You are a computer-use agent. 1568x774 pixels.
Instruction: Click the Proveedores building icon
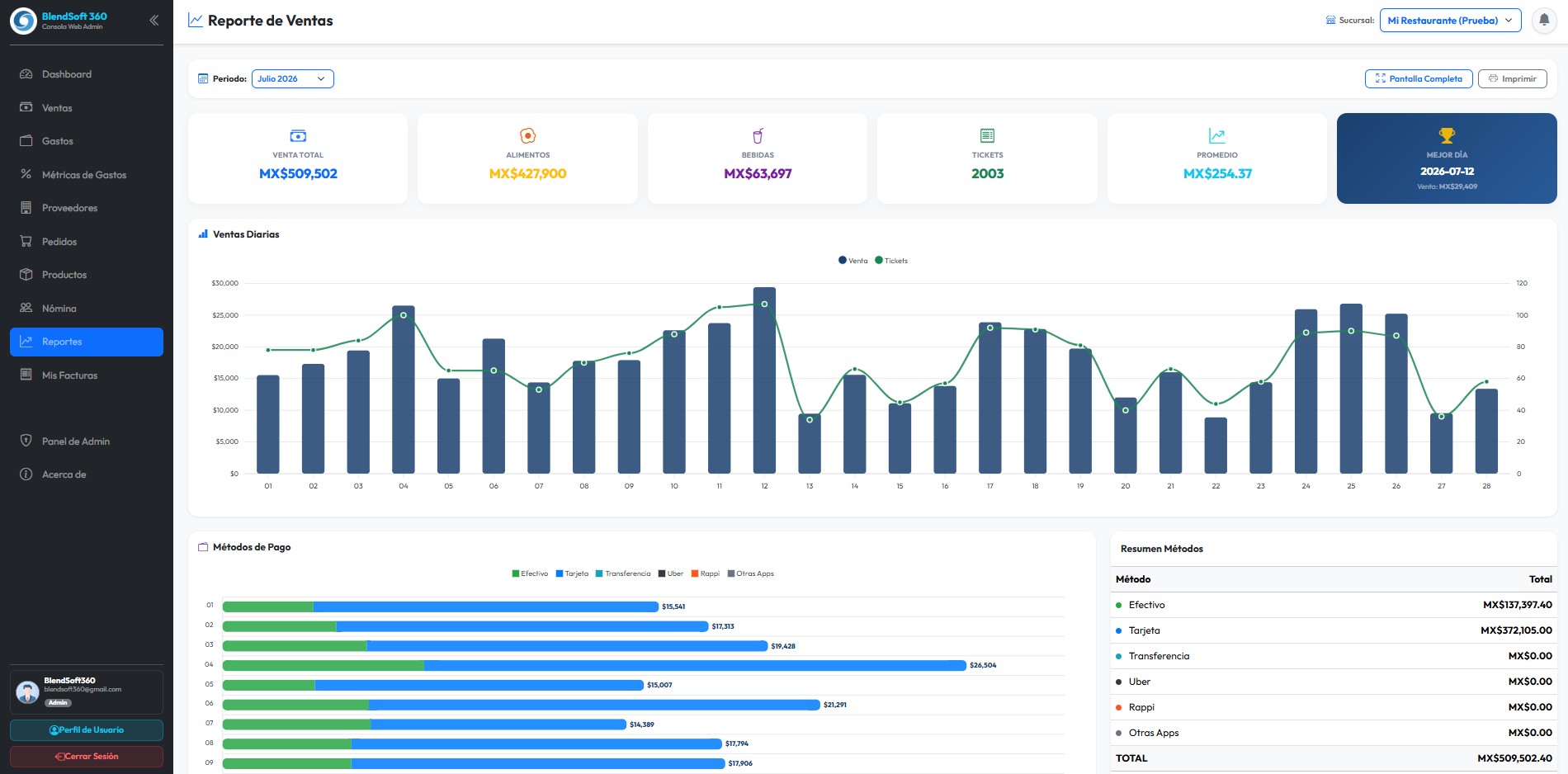[x=26, y=208]
